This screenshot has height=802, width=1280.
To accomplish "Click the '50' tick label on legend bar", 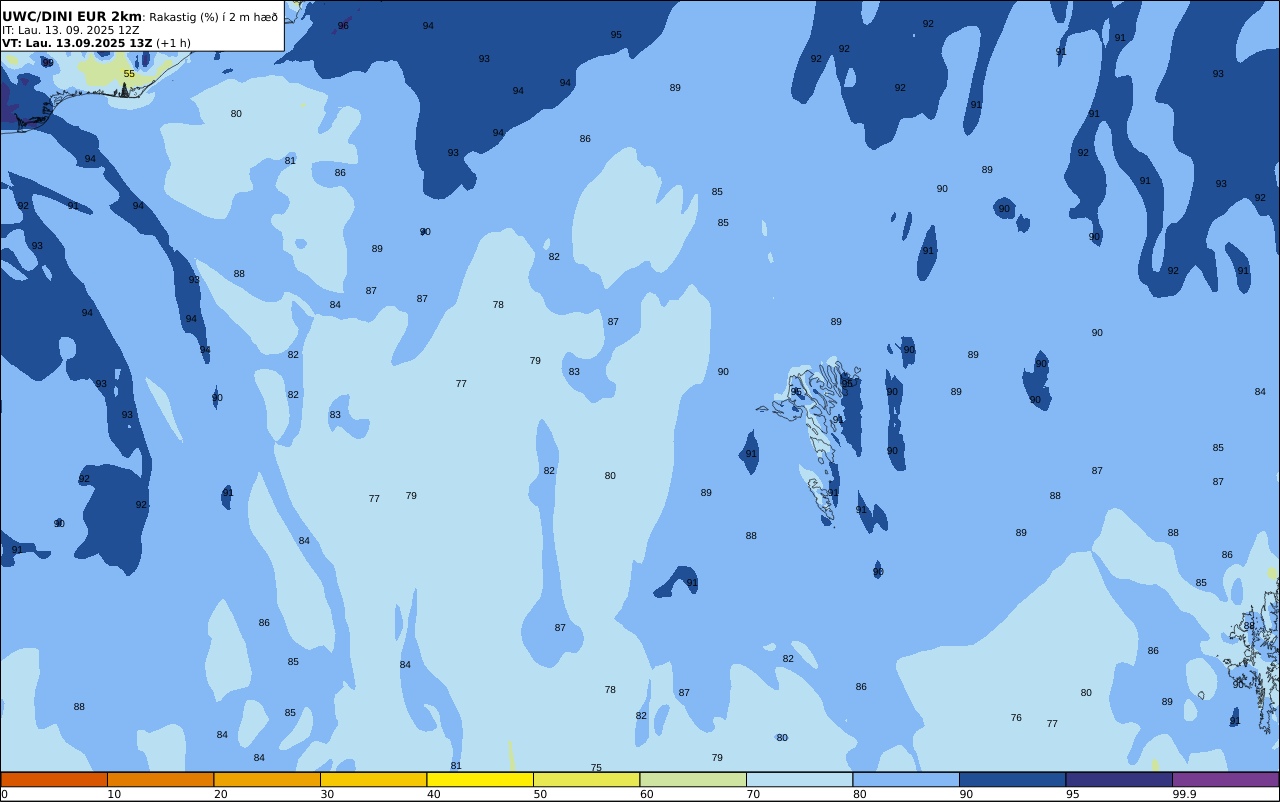I will click(x=540, y=794).
